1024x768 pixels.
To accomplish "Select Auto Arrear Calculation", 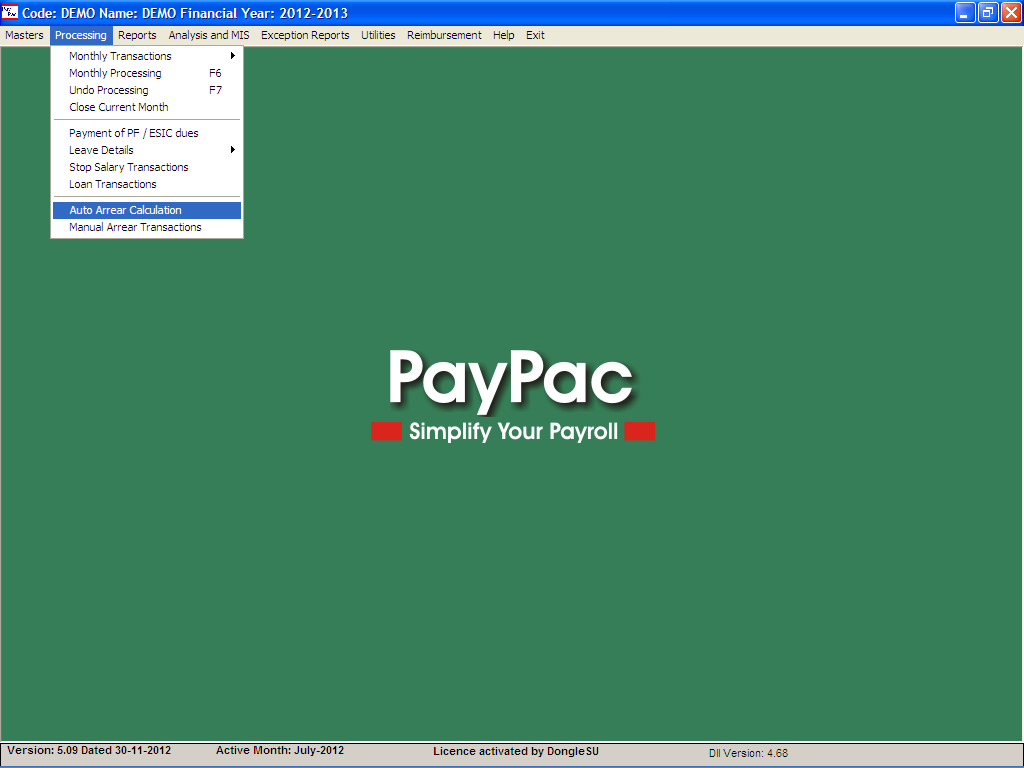I will pyautogui.click(x=147, y=210).
